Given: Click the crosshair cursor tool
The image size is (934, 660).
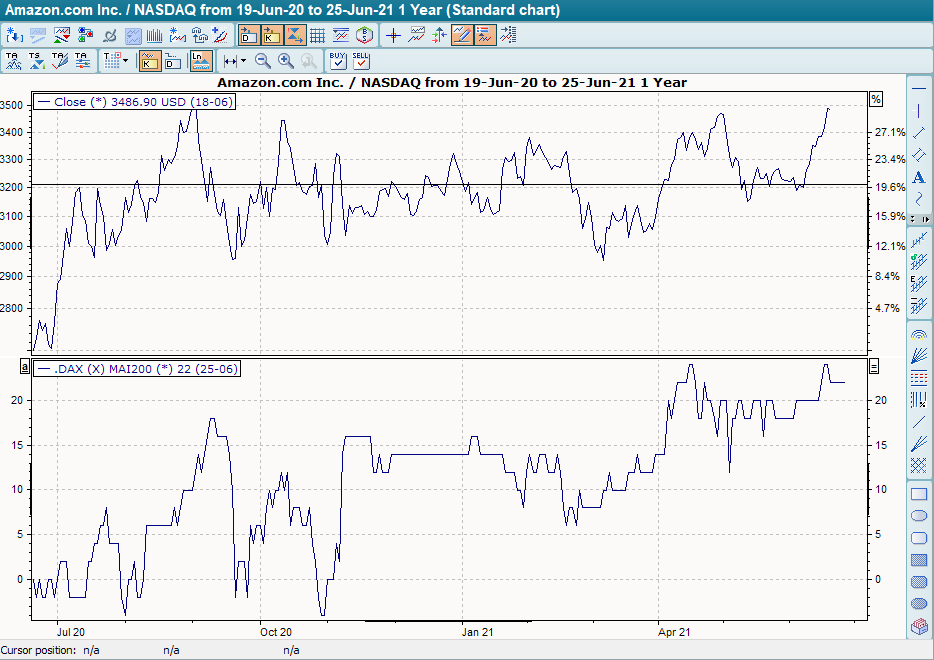Looking at the screenshot, I should point(393,36).
